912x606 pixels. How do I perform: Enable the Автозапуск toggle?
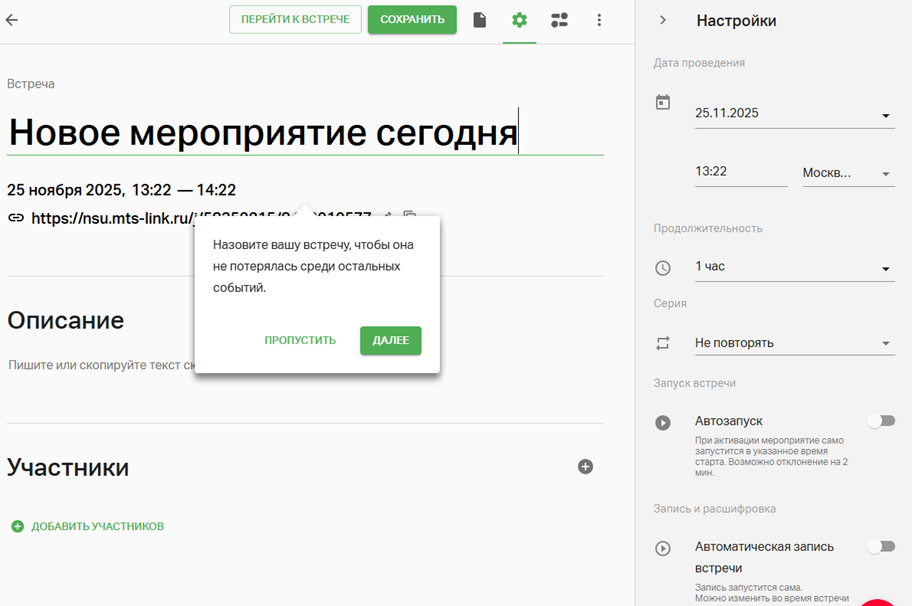880,421
